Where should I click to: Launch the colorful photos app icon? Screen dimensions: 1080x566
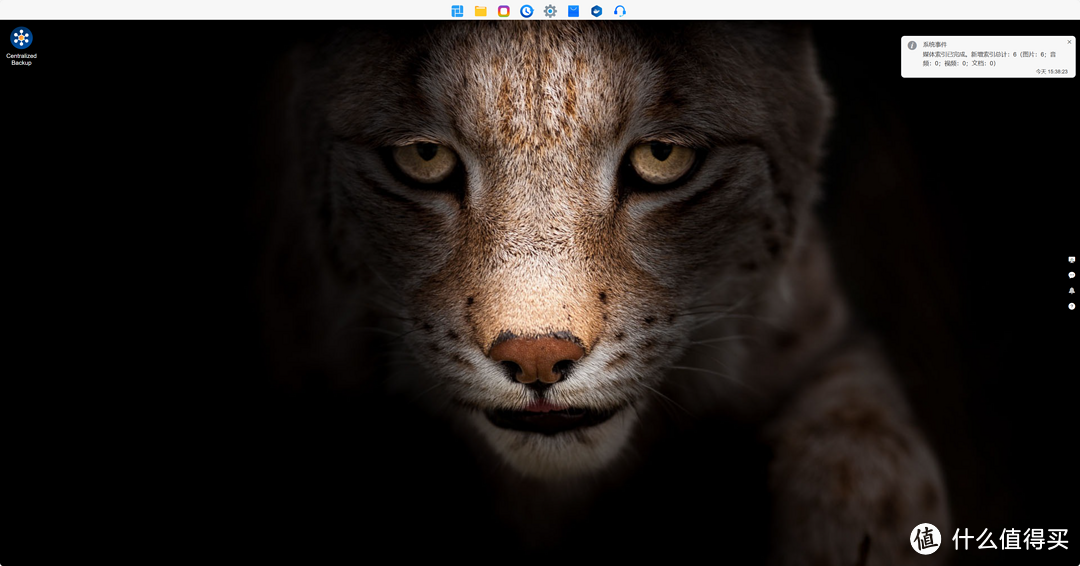pyautogui.click(x=504, y=11)
